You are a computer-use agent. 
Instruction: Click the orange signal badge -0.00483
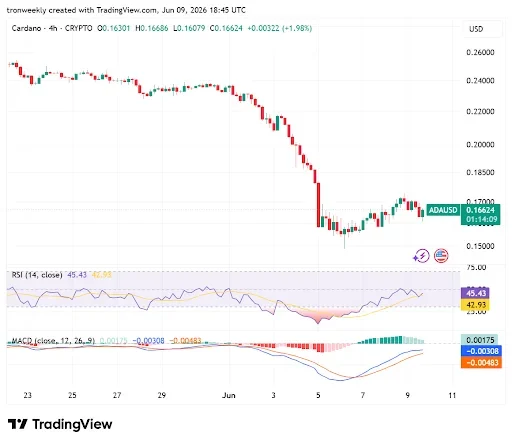[x=481, y=362]
